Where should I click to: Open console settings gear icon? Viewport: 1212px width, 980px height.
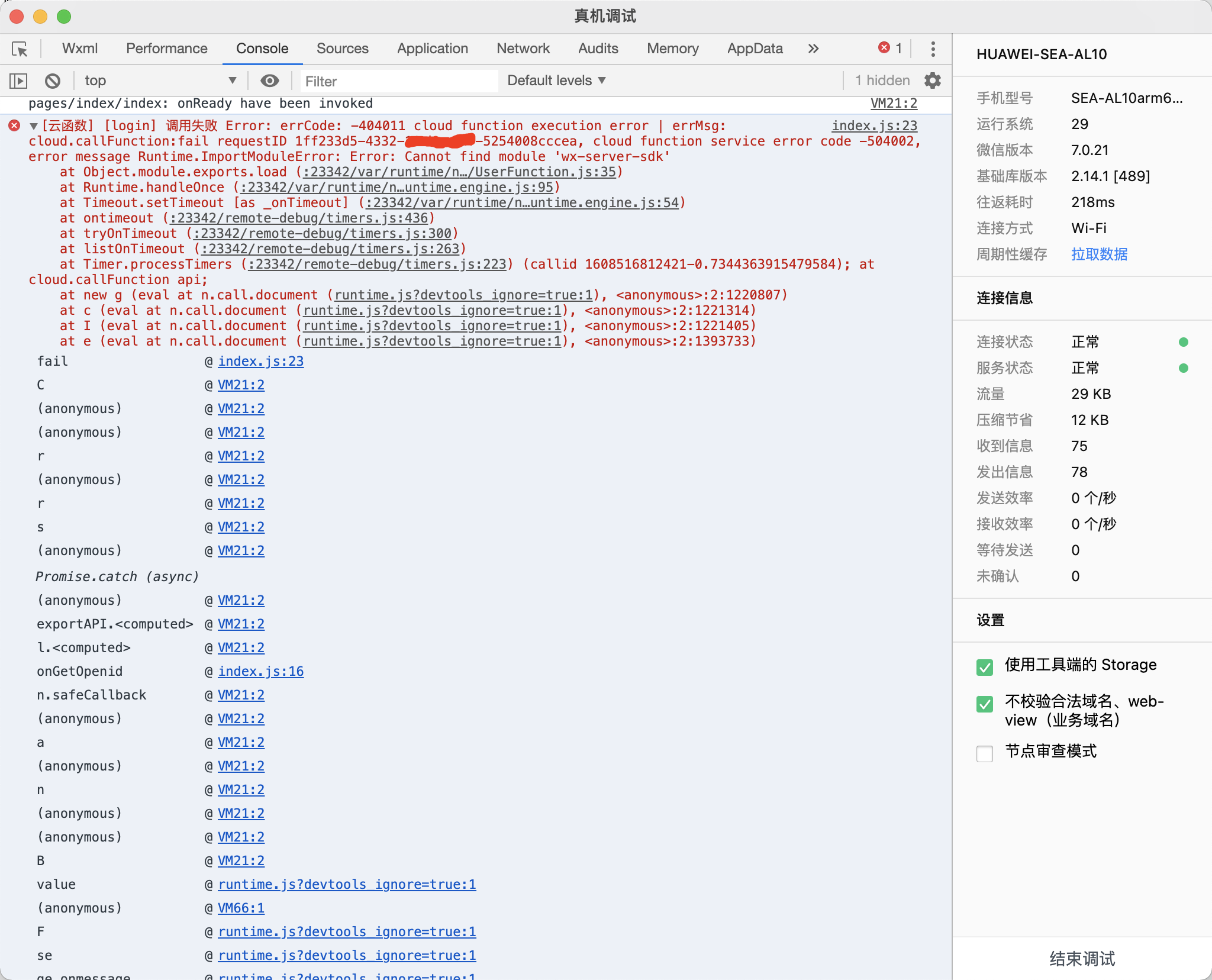(x=933, y=80)
